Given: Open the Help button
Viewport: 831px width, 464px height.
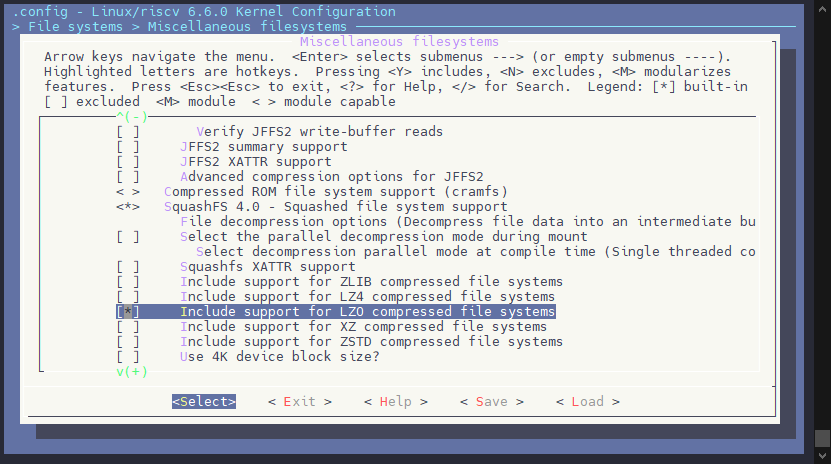Looking at the screenshot, I should click(396, 401).
